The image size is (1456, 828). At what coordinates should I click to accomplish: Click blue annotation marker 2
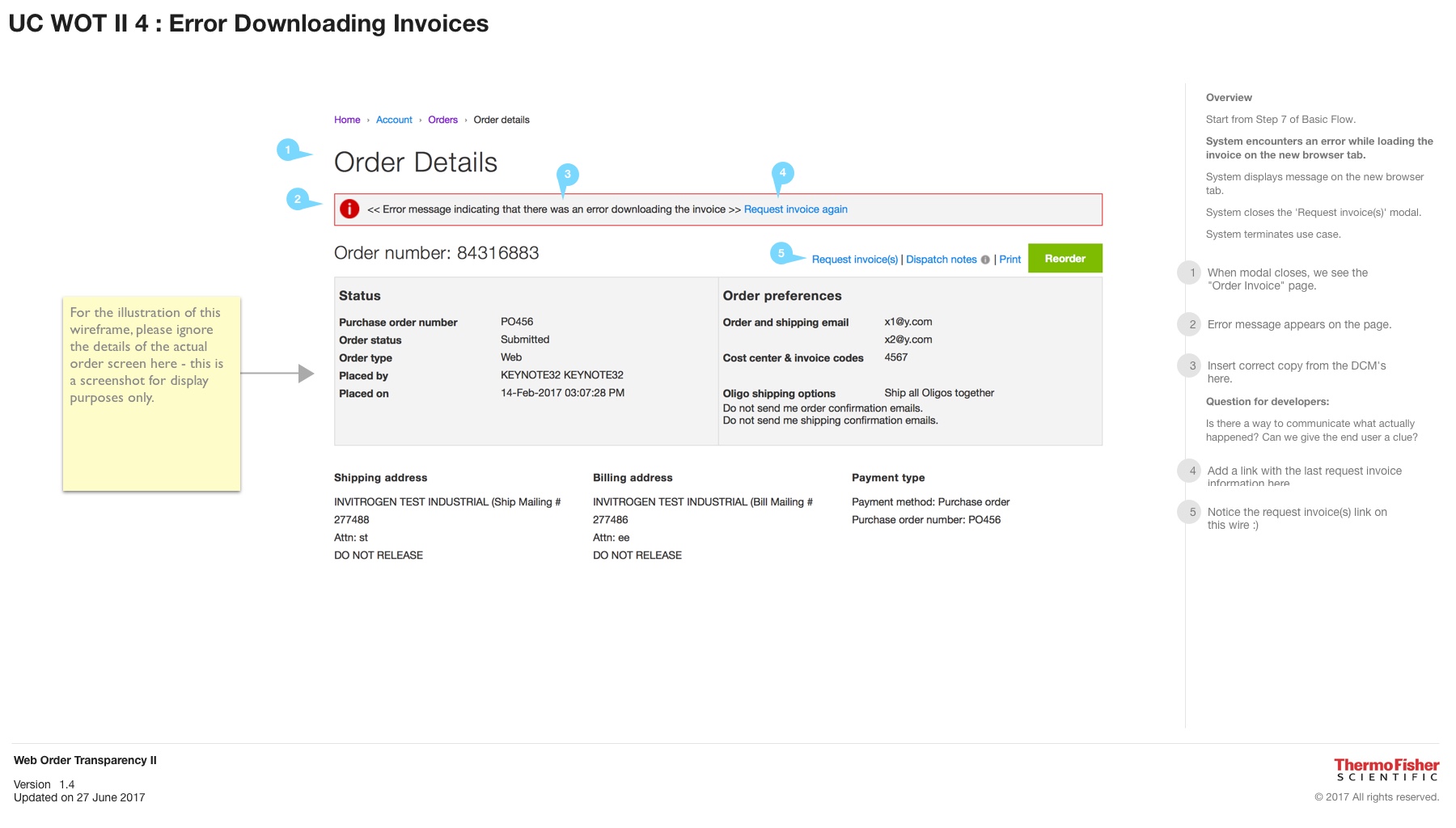tap(298, 199)
